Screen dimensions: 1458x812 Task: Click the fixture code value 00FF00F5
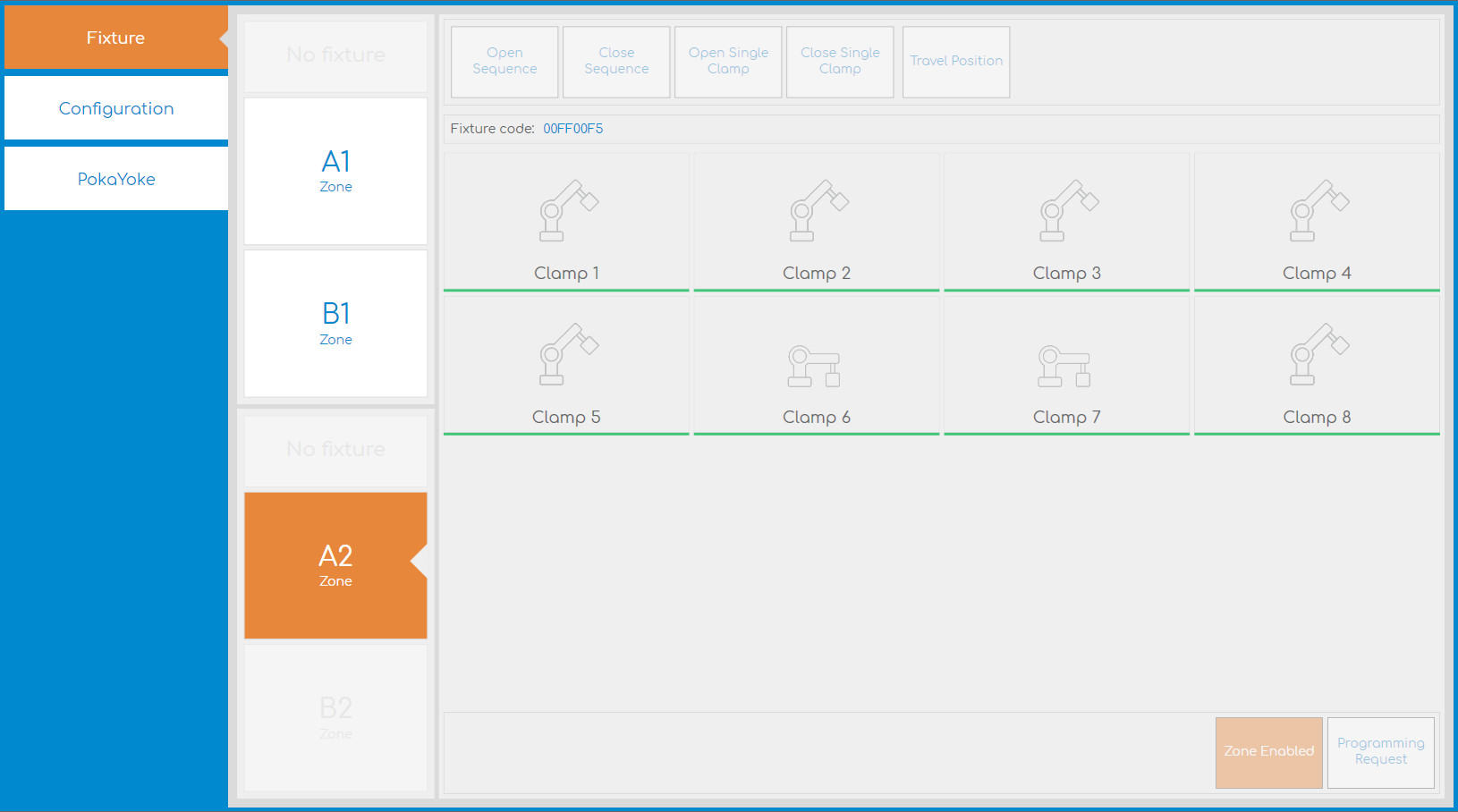click(572, 129)
